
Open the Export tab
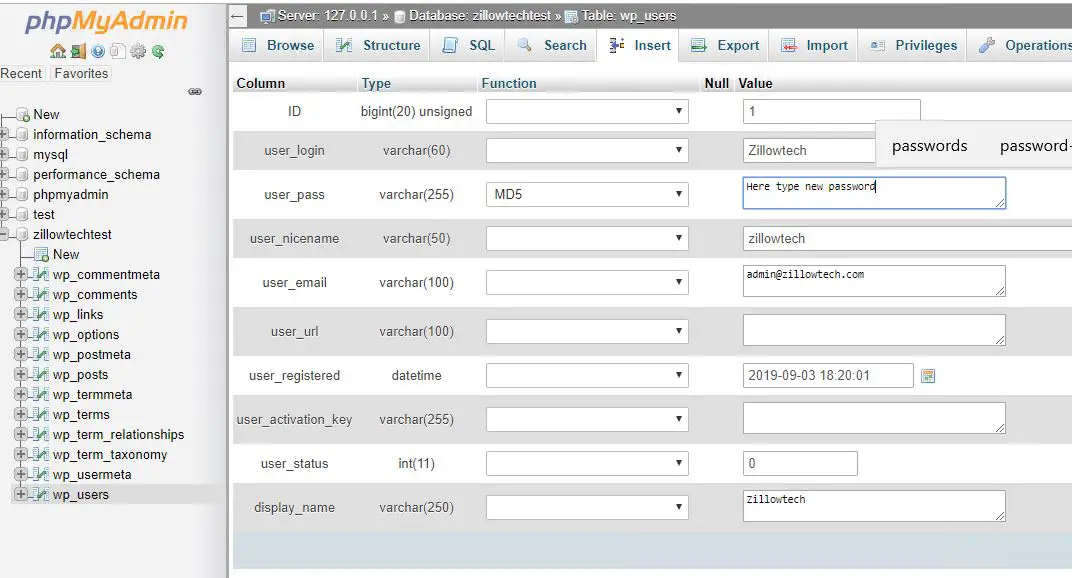[x=725, y=45]
